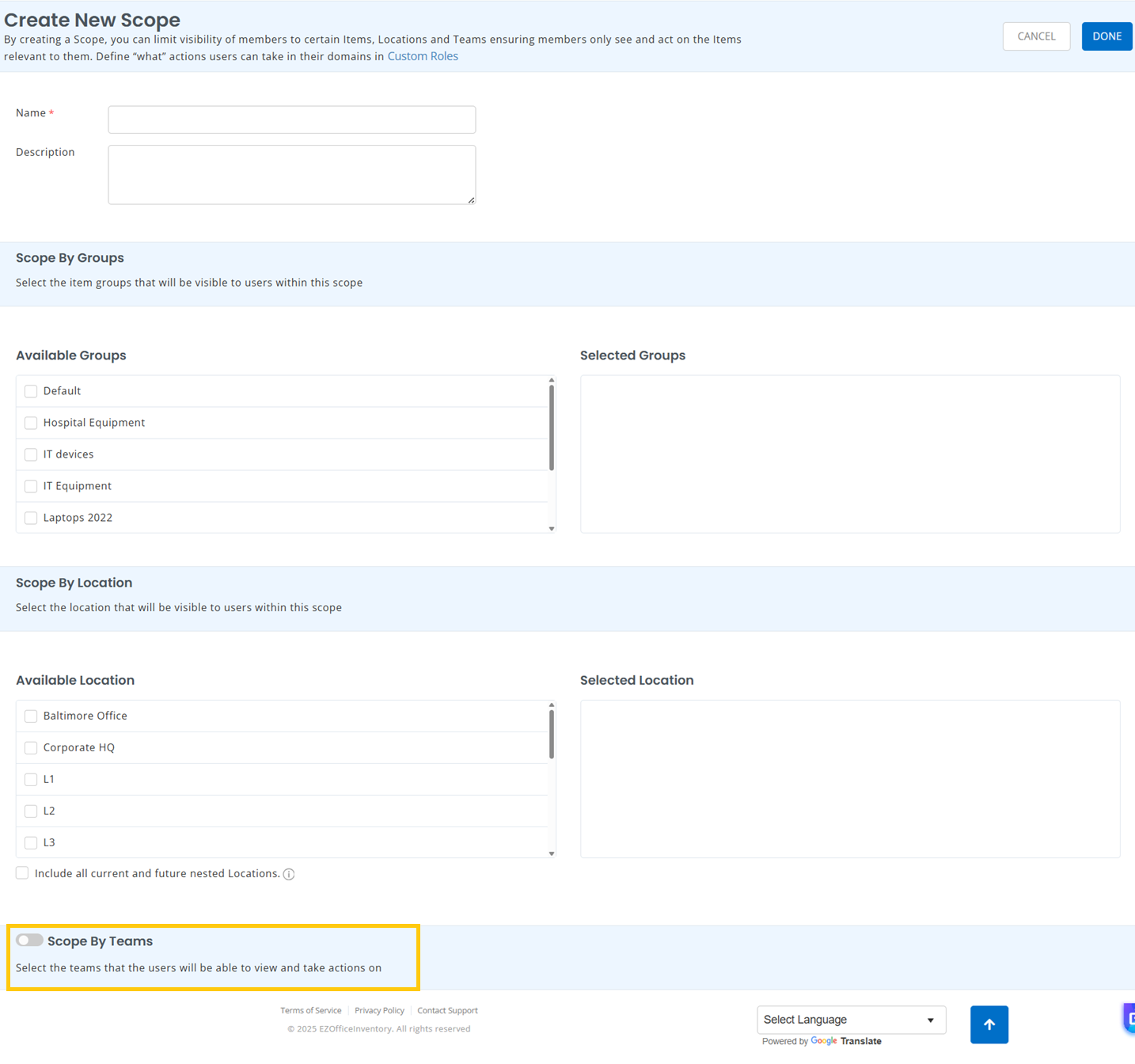Image resolution: width=1135 pixels, height=1064 pixels.
Task: Enable include all nested Locations checkbox
Action: point(22,873)
